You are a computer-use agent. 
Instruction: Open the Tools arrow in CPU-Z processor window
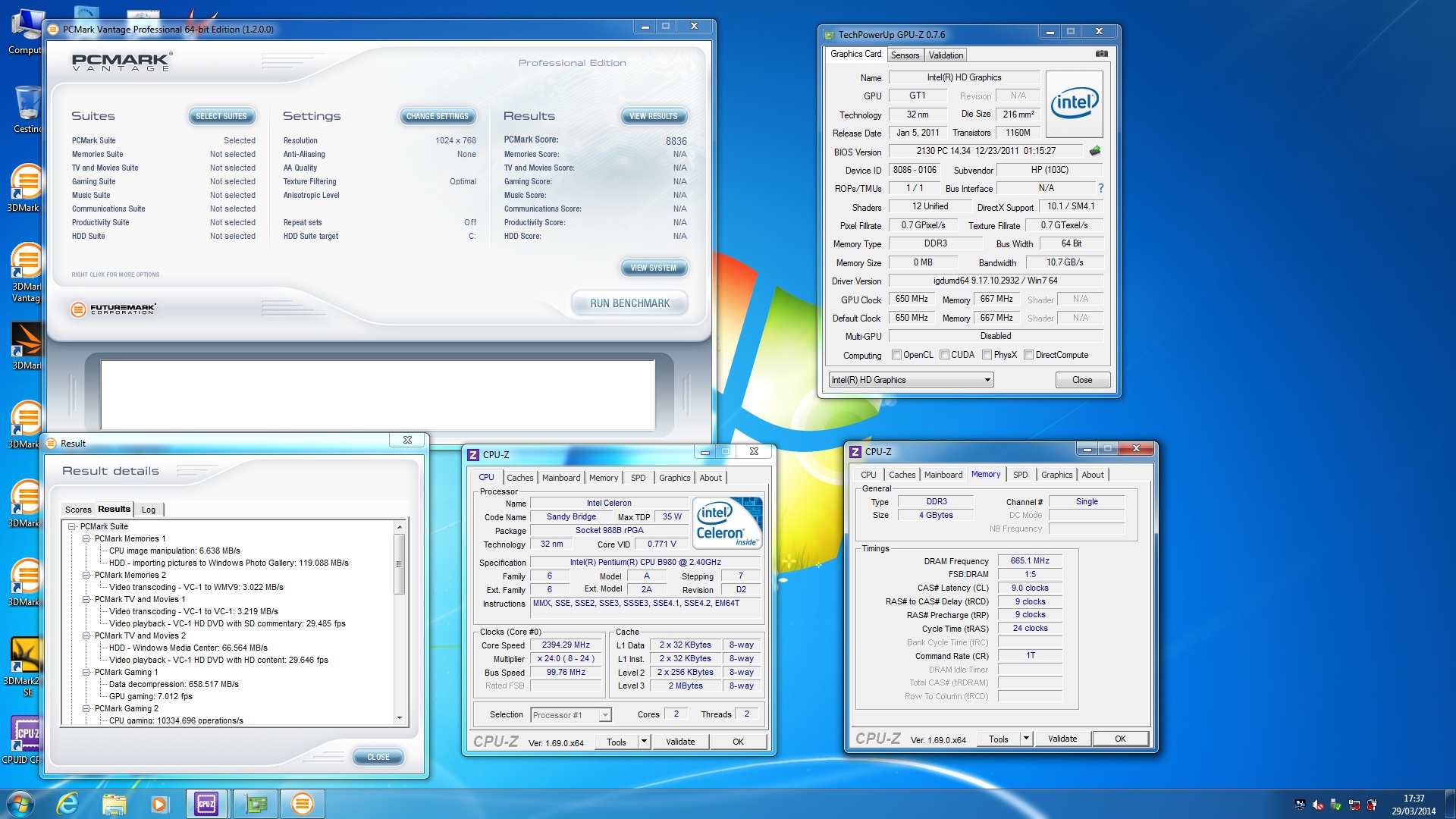coord(644,742)
